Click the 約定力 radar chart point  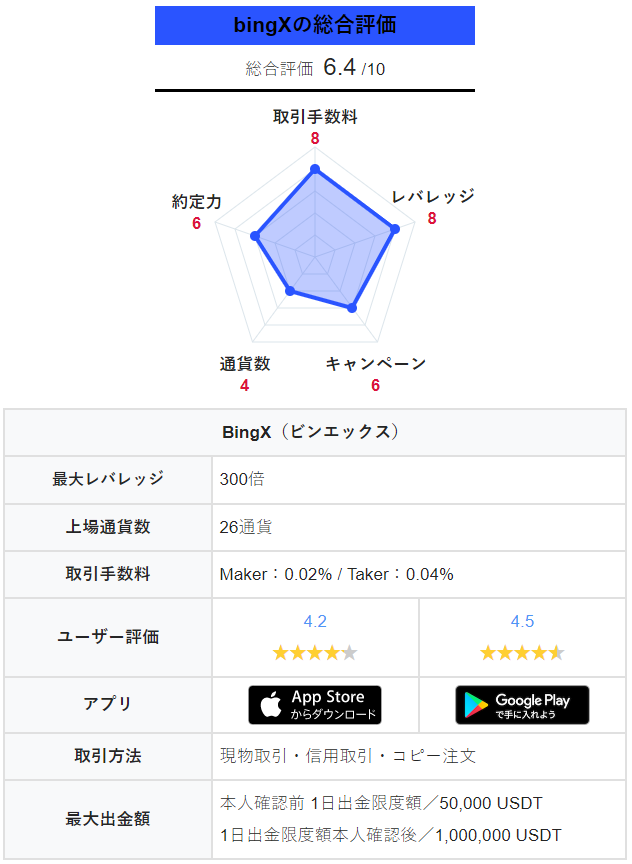[255, 237]
